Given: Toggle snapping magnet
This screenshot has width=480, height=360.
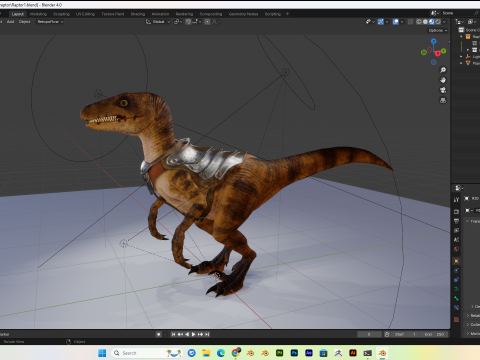Looking at the screenshot, I should pos(188,22).
